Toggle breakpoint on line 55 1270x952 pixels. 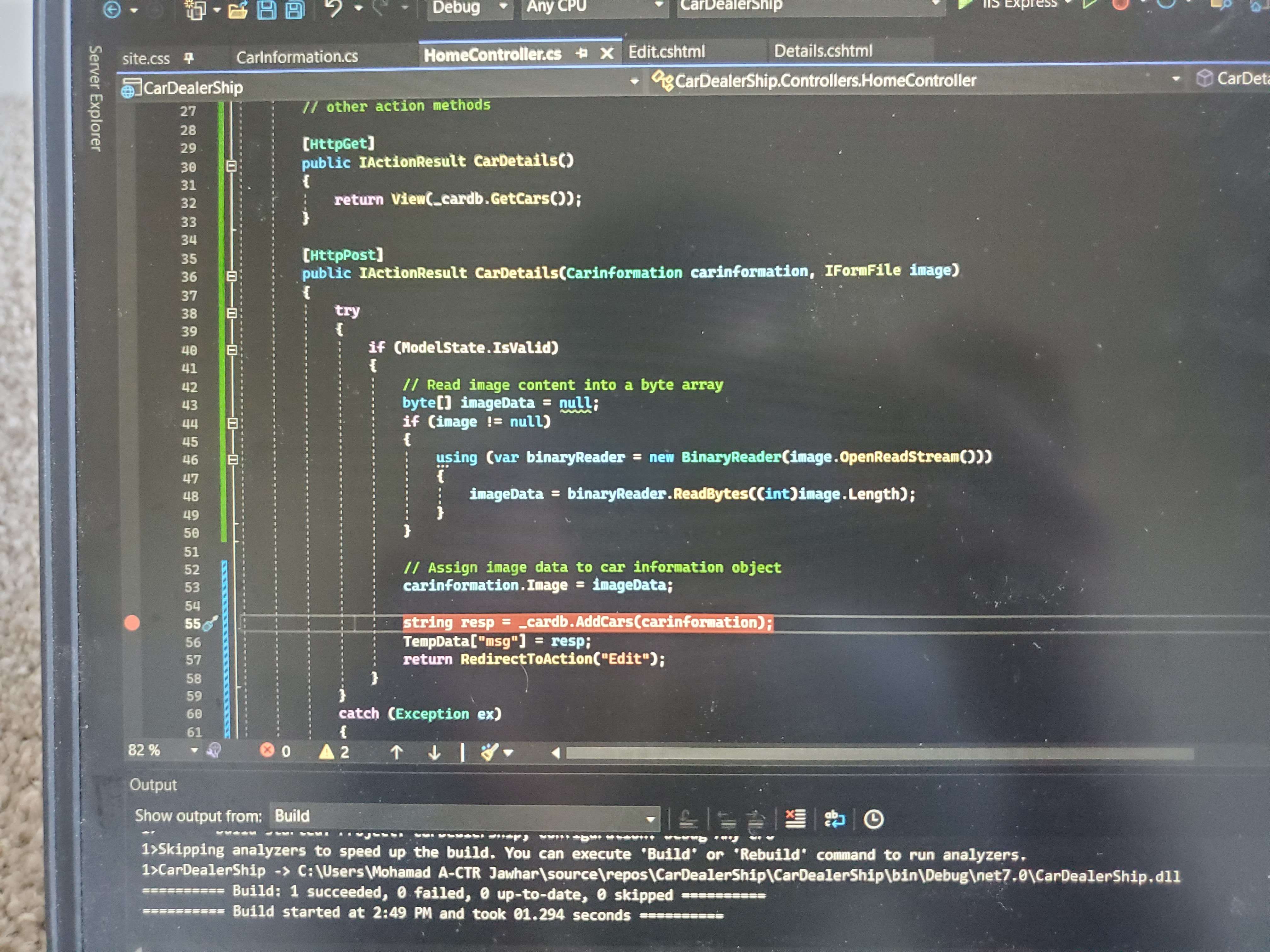tap(132, 623)
